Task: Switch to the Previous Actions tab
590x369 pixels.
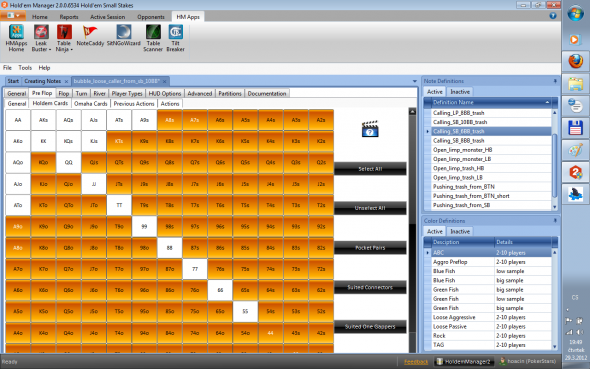Action: tap(134, 104)
